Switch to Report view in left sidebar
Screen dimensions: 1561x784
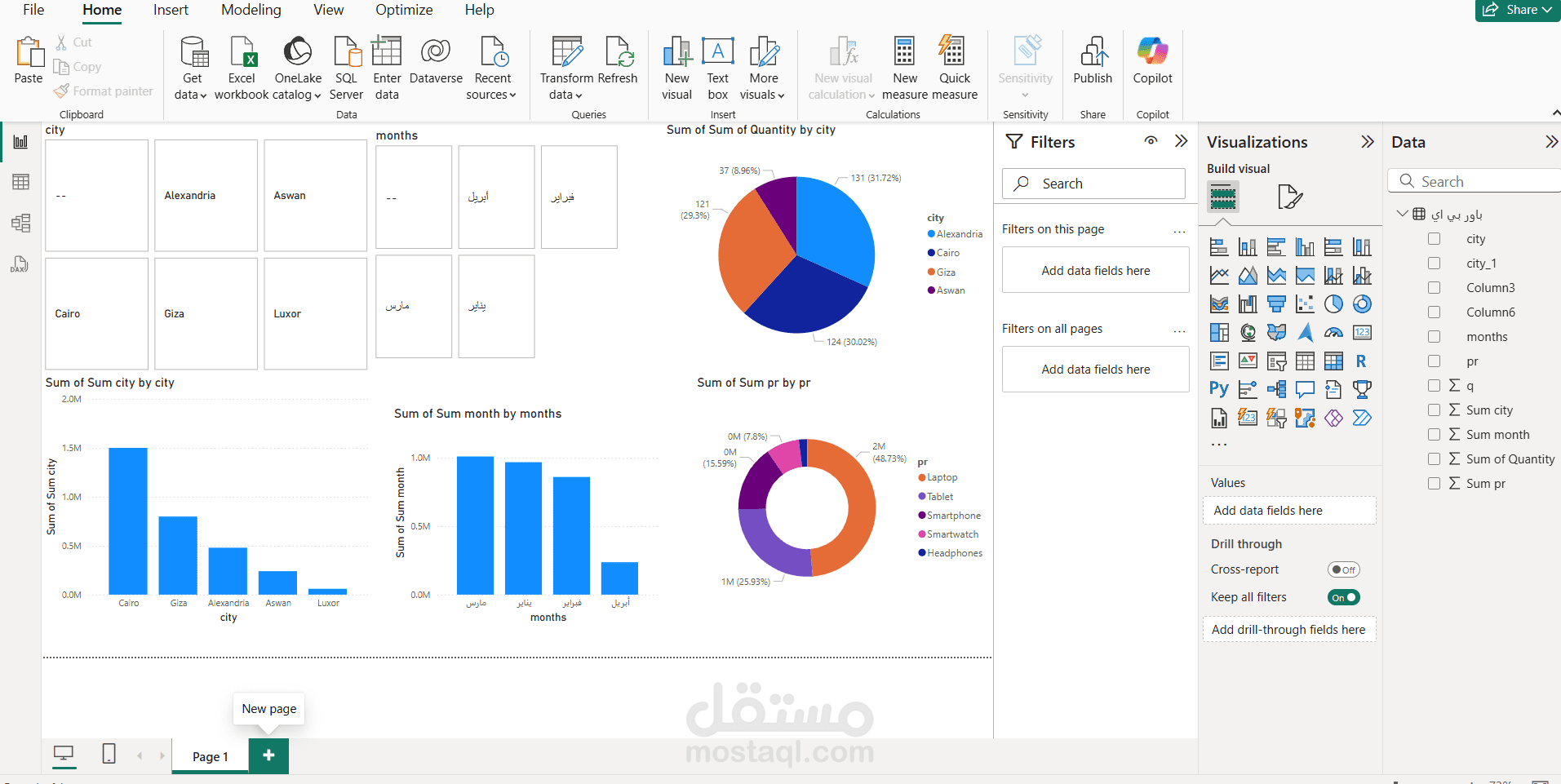tap(21, 142)
